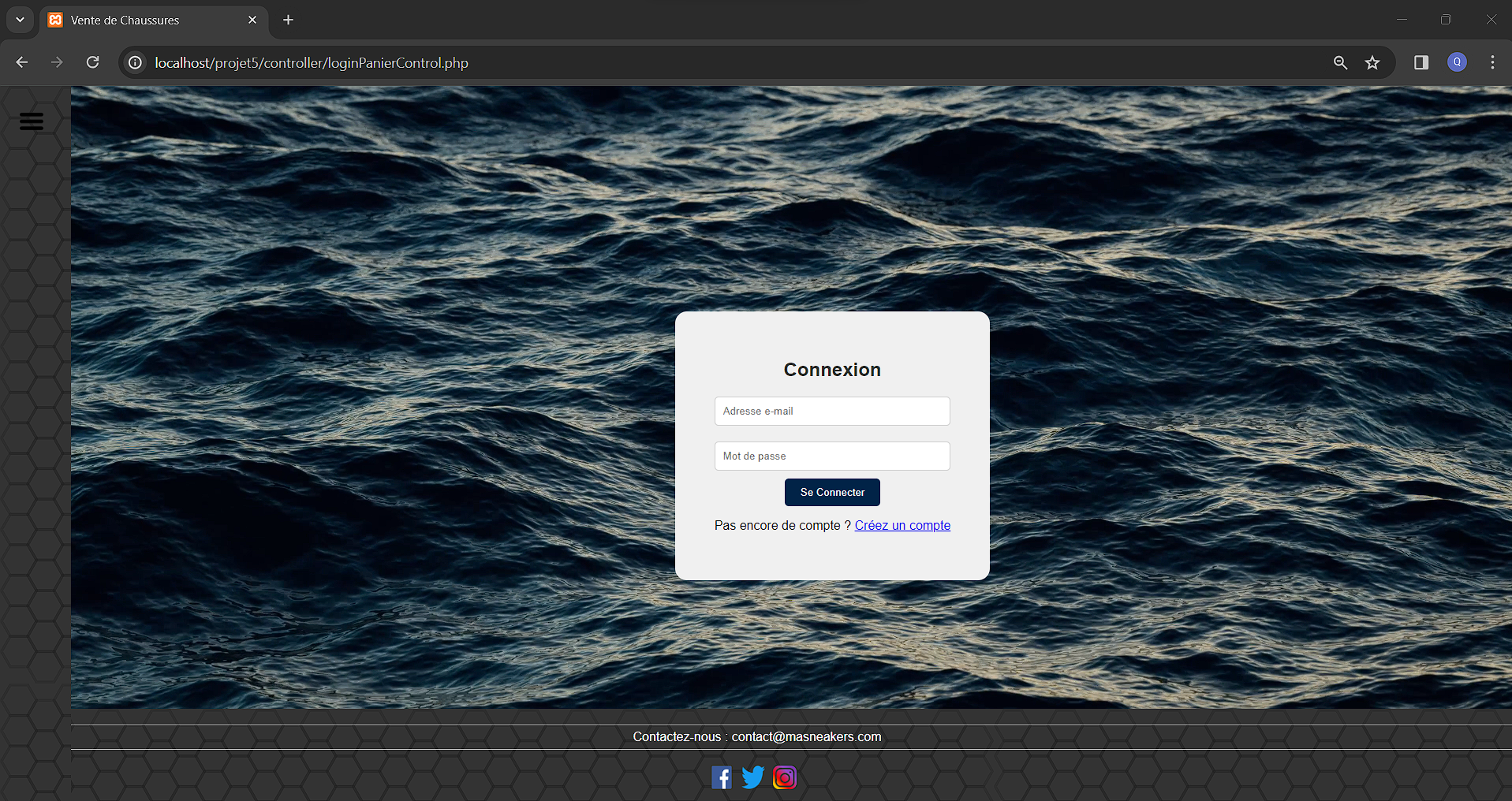Follow the Créez un compte link
This screenshot has height=801, width=1512.
902,525
